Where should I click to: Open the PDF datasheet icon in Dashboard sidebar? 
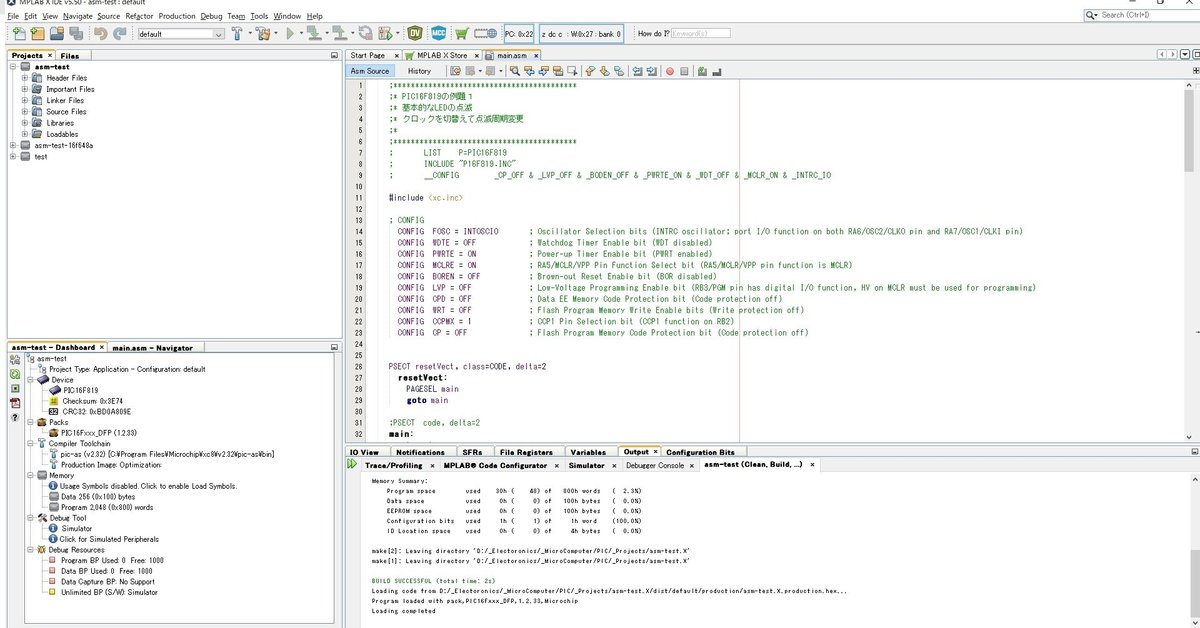point(15,403)
